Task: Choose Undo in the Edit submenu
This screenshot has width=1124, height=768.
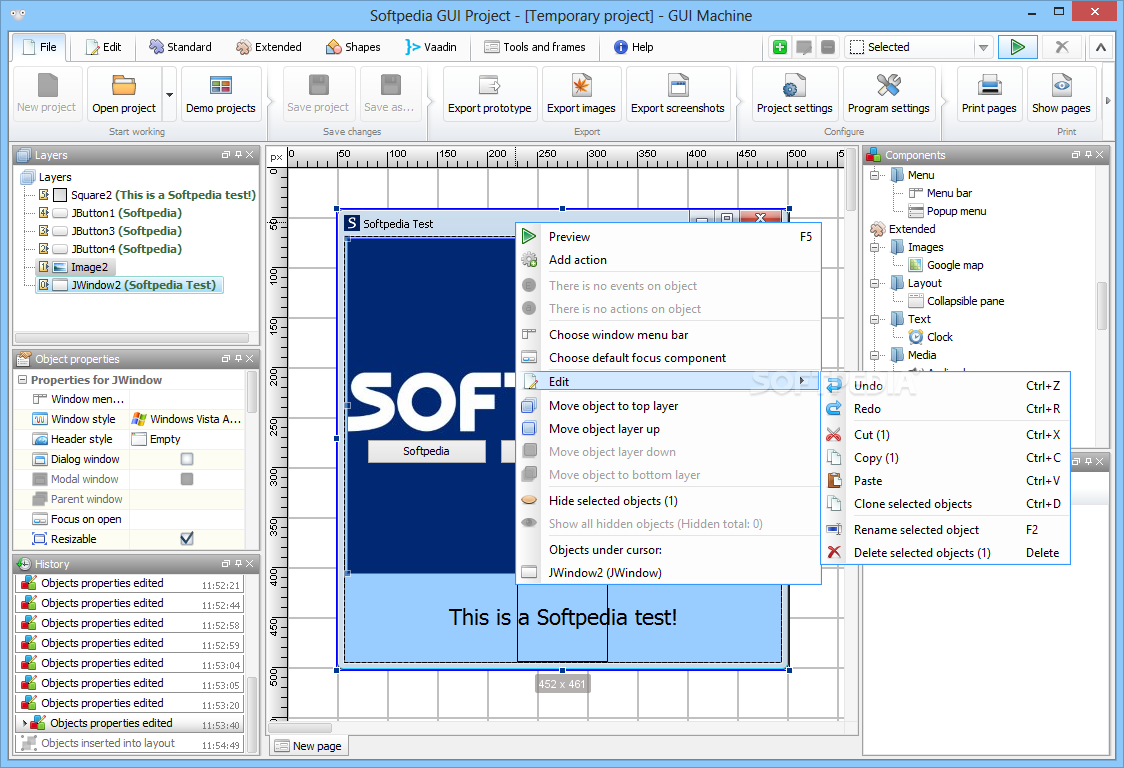Action: tap(946, 386)
